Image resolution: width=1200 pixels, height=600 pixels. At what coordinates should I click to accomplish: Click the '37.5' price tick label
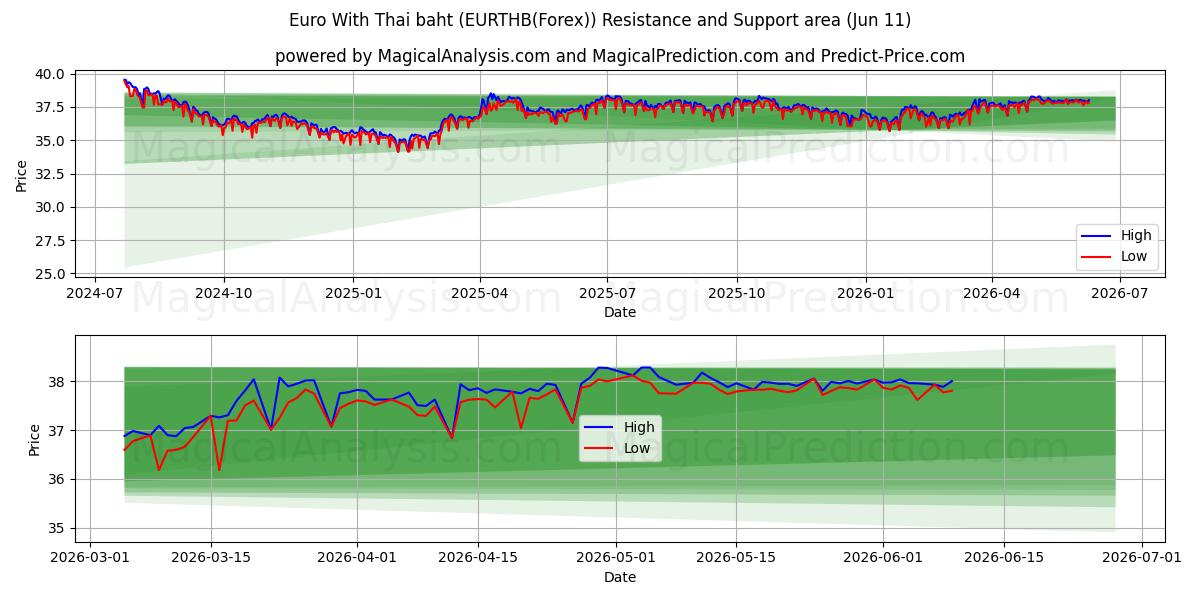point(52,107)
